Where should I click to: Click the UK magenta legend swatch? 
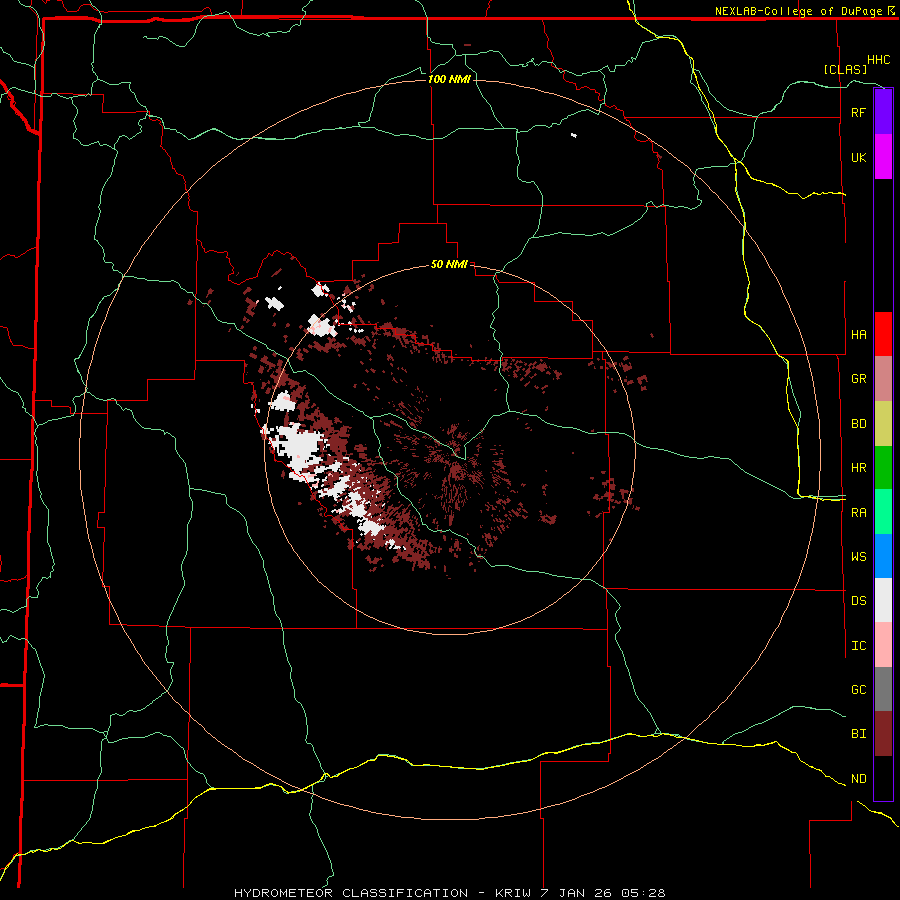tap(883, 157)
